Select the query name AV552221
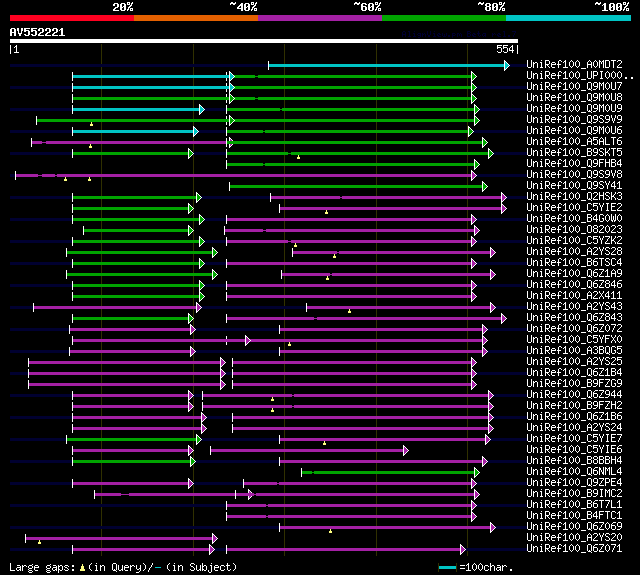The width and height of the screenshot is (640, 575). [37, 32]
